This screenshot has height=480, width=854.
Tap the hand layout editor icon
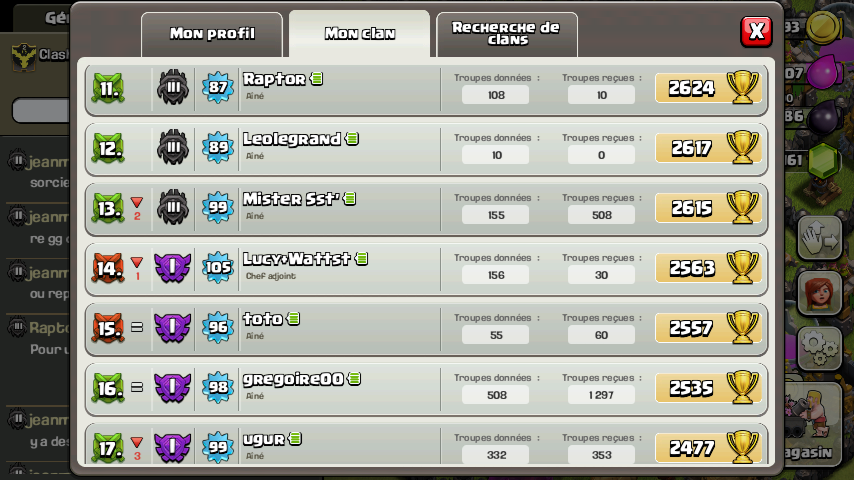point(820,237)
